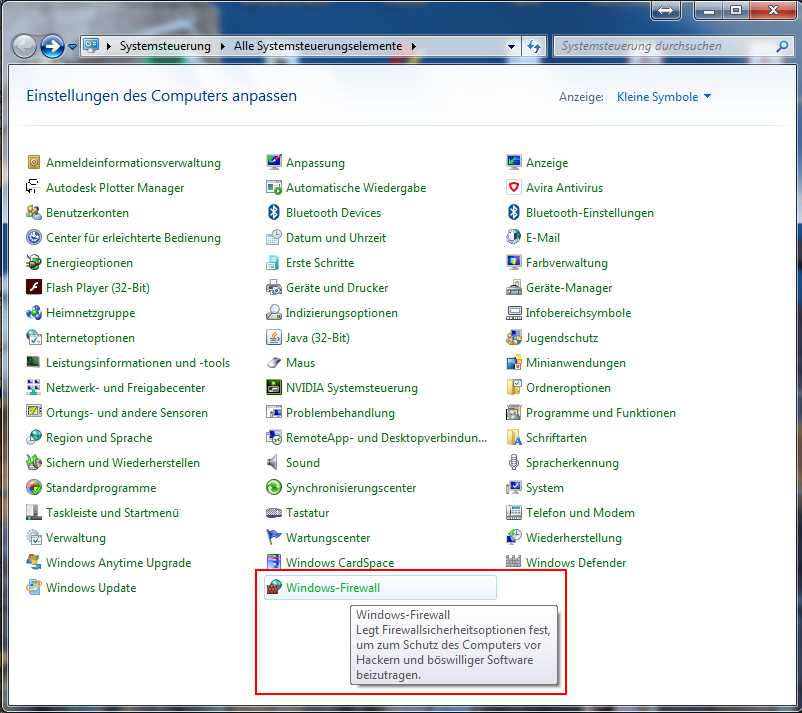Screen dimensions: 802x713
Task: Open the Programme und Funktionen link
Action: [x=600, y=413]
